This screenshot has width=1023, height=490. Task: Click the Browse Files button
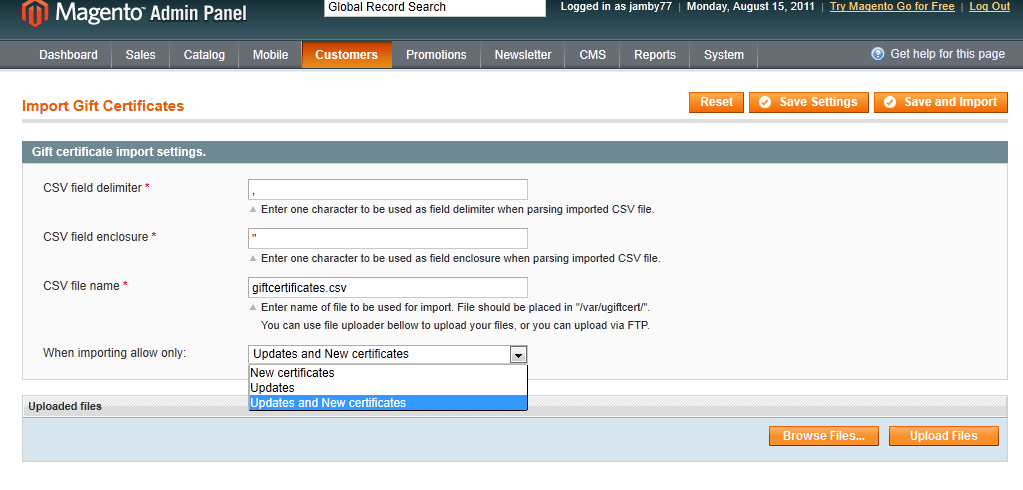[823, 436]
